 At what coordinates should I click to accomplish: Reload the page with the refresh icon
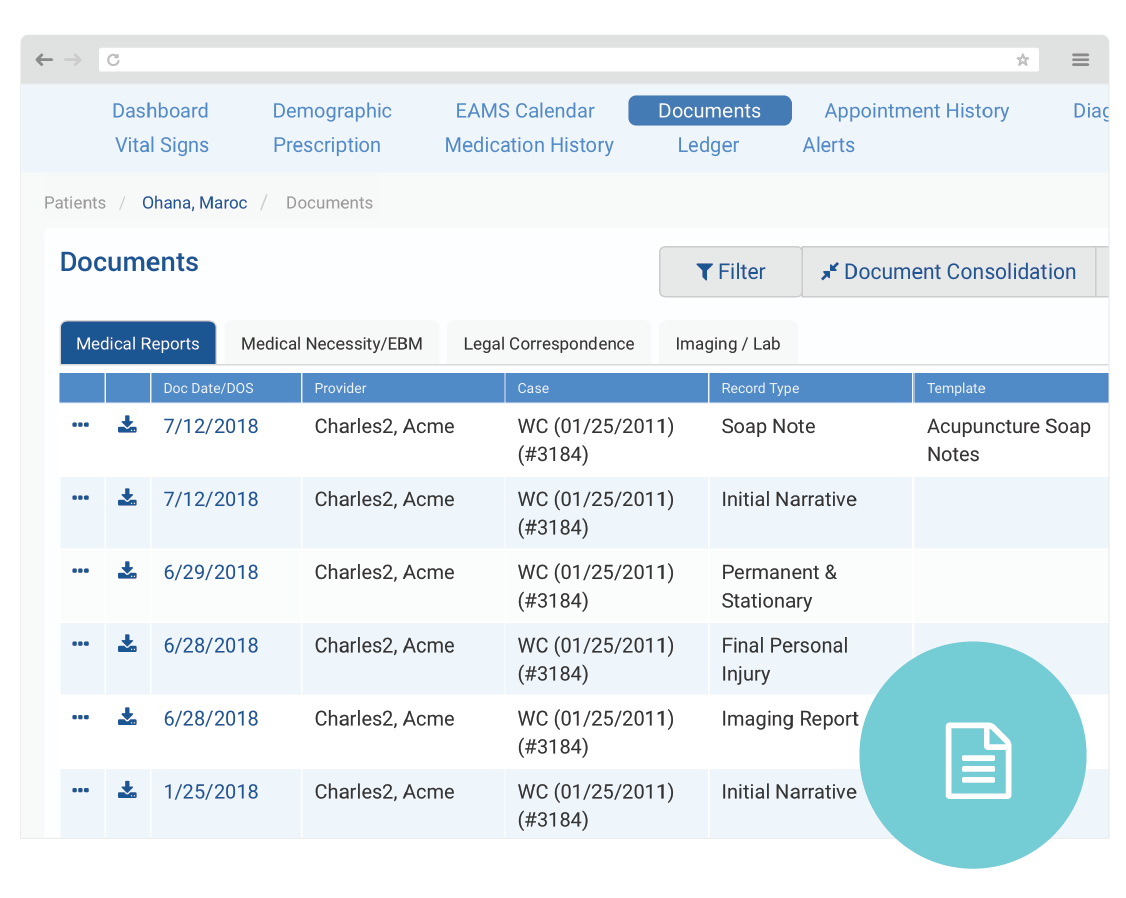coord(113,60)
